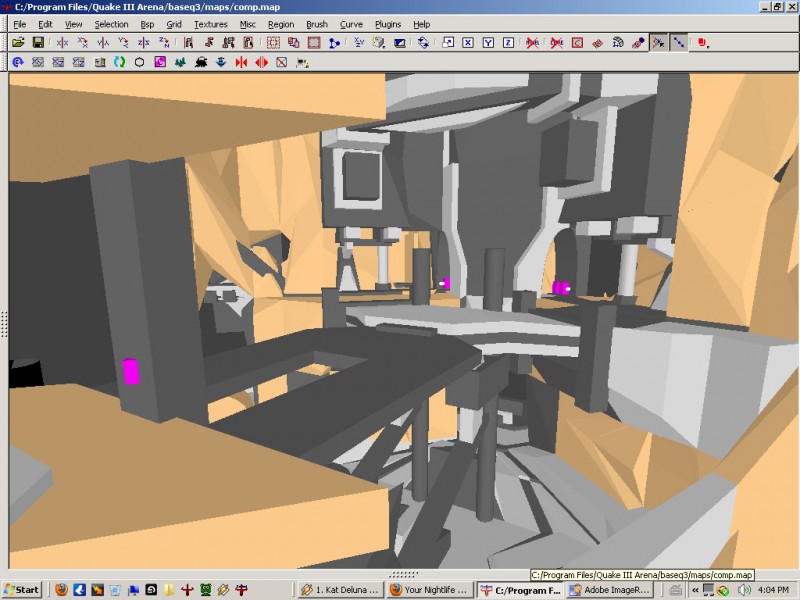Click the square with red diagonal icon

pos(282,62)
